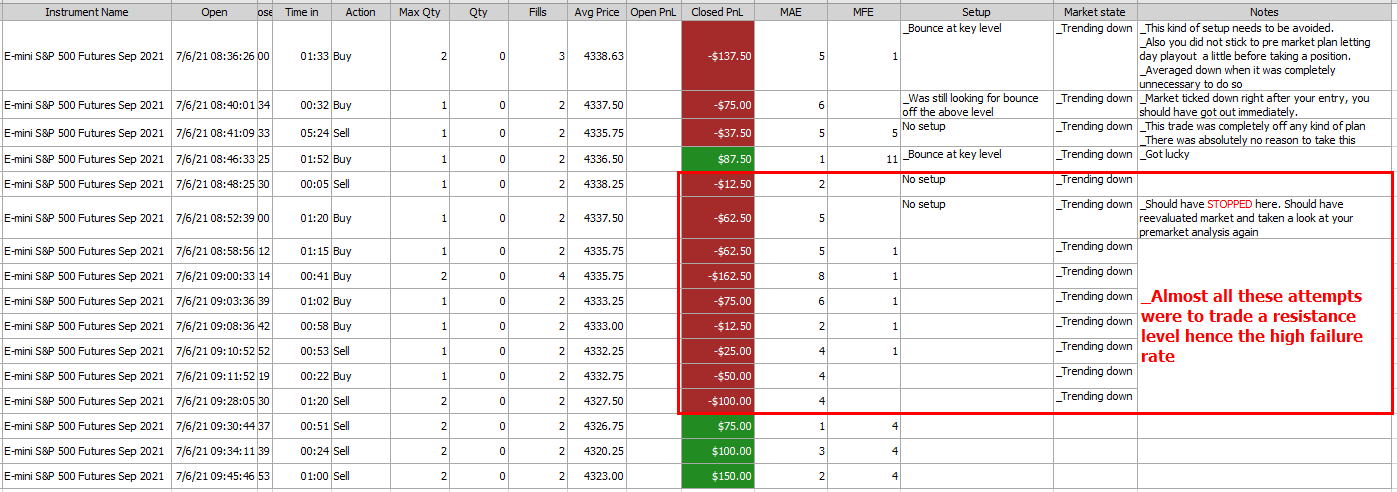Click the Notes column header
1397x492 pixels.
pyautogui.click(x=1266, y=12)
